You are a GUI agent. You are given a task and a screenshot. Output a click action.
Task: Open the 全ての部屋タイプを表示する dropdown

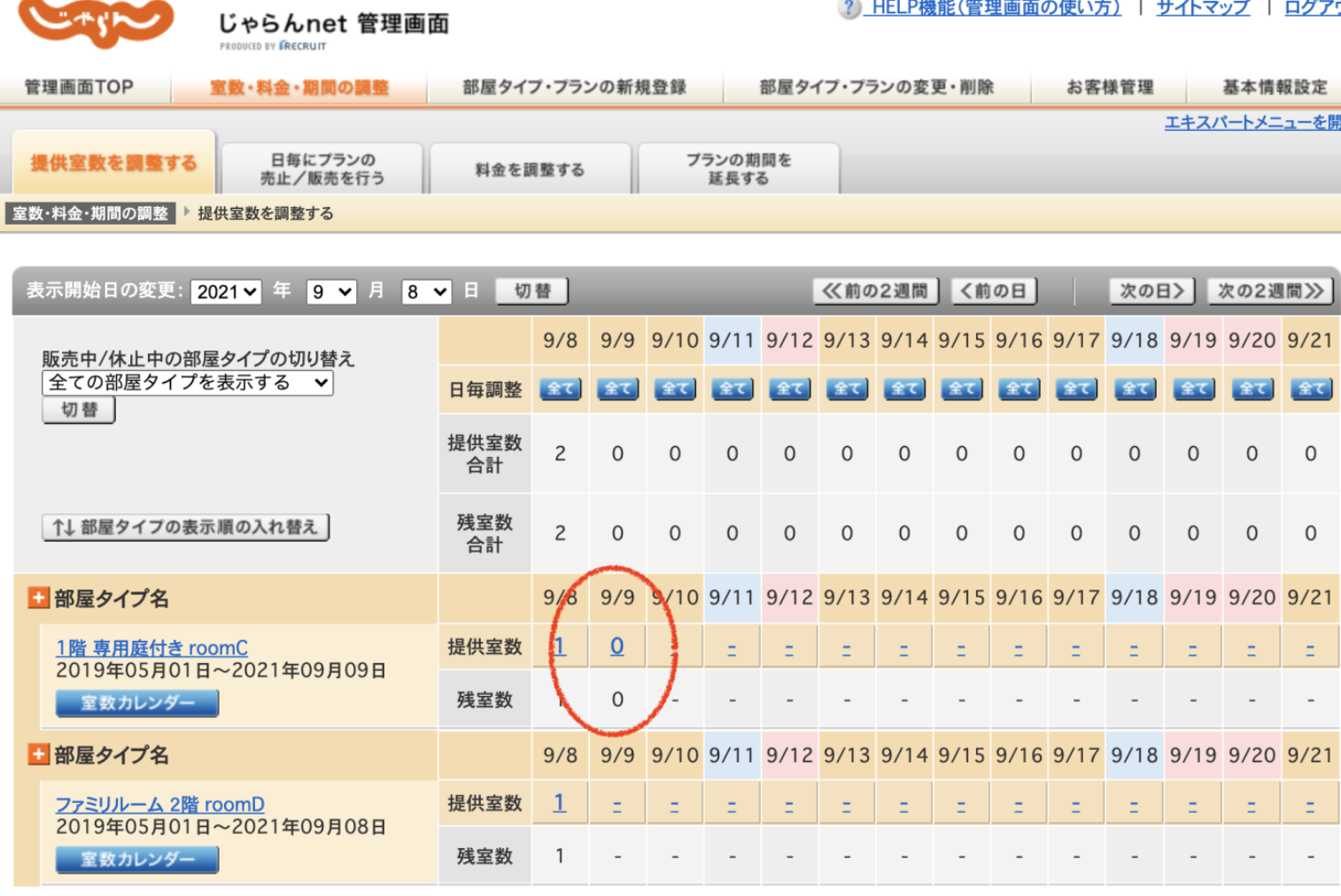coord(188,382)
